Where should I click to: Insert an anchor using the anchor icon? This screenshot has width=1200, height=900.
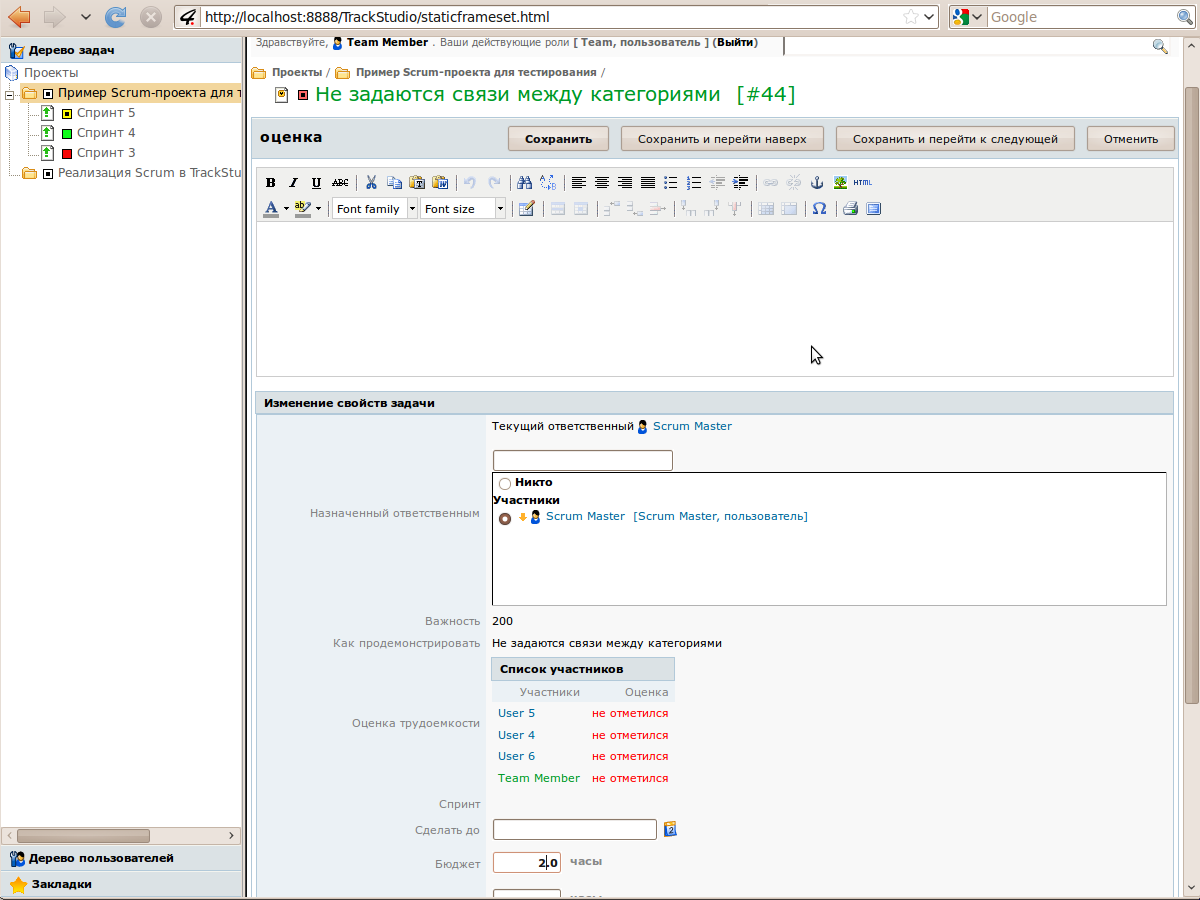click(x=816, y=183)
